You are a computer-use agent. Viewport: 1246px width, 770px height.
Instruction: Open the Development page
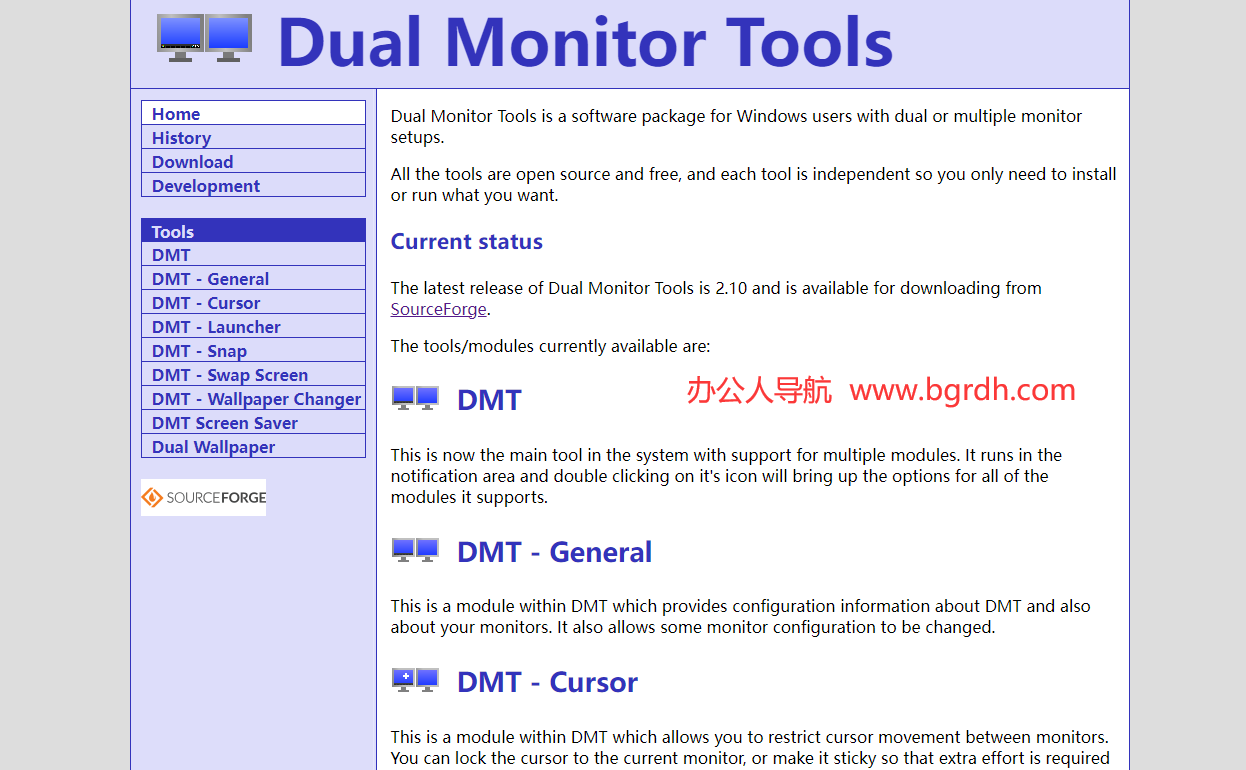(x=253, y=185)
